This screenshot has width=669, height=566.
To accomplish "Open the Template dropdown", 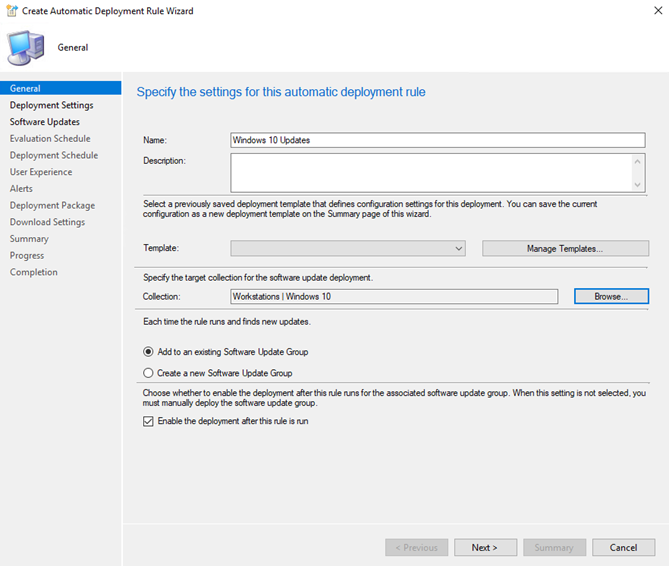I will pos(348,248).
